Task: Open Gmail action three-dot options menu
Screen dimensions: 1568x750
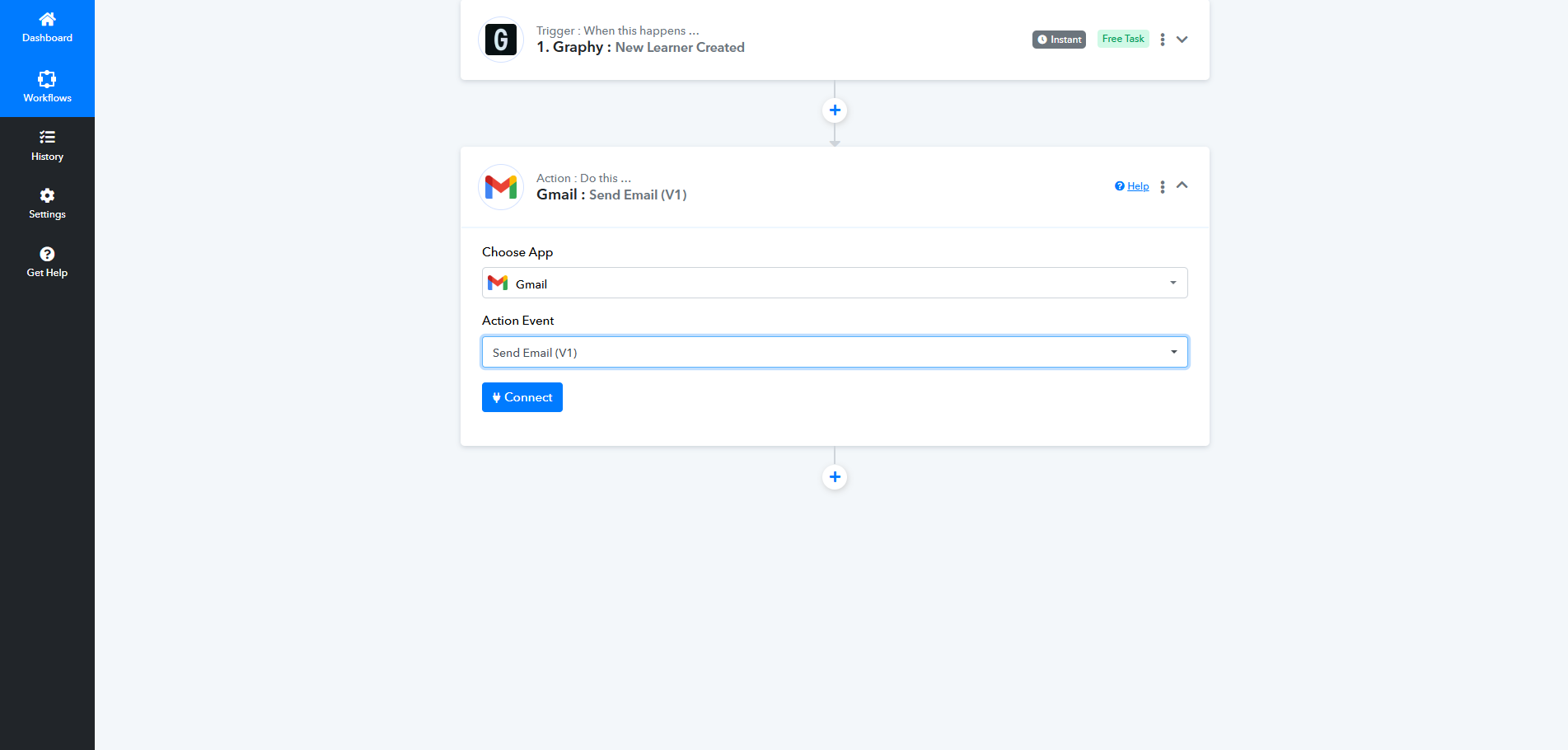Action: pyautogui.click(x=1163, y=187)
